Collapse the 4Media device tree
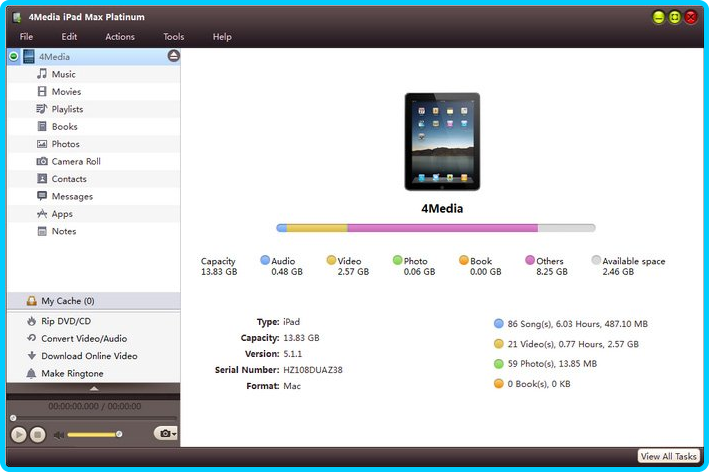 pyautogui.click(x=14, y=57)
